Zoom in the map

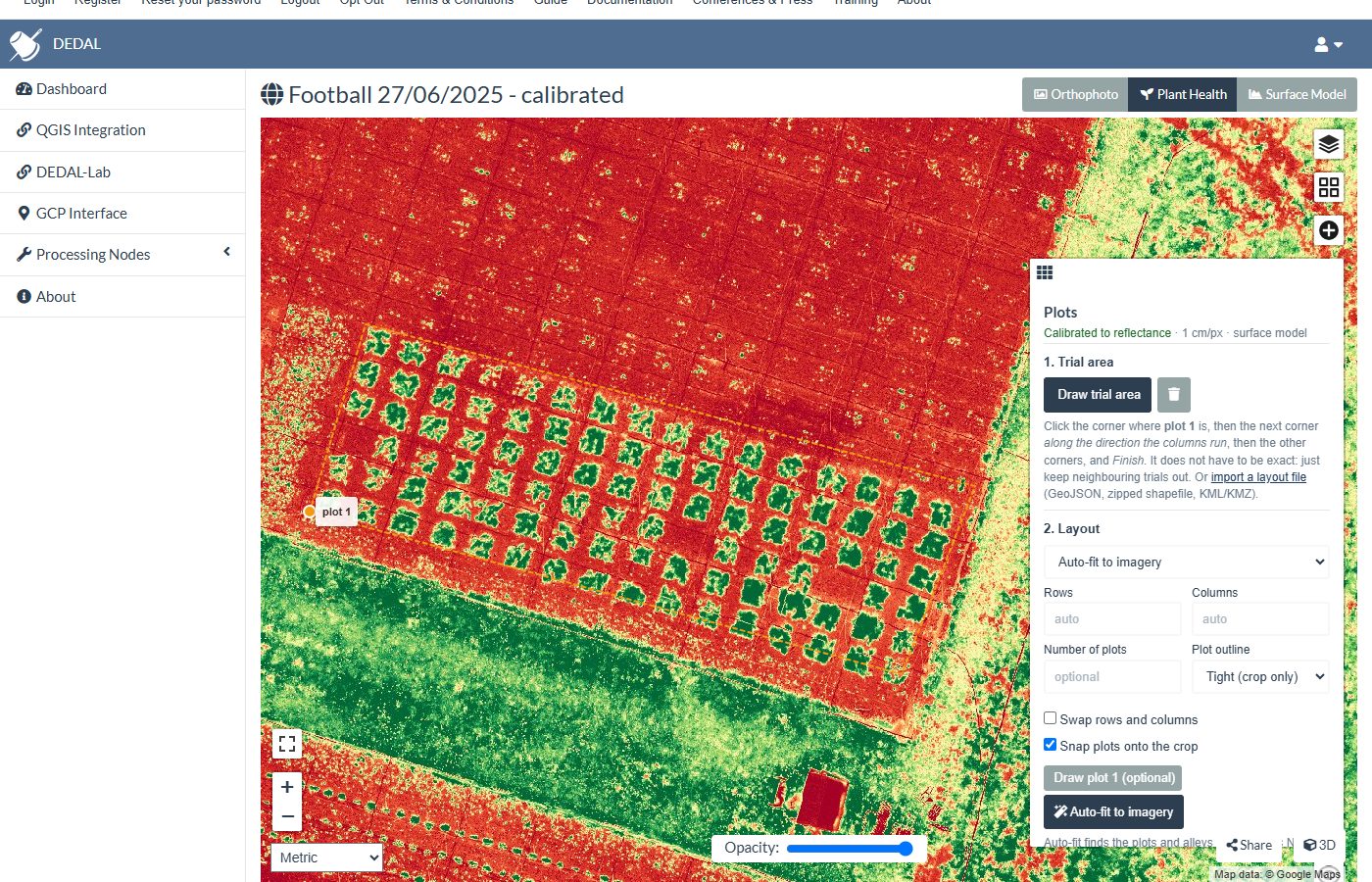pyautogui.click(x=287, y=787)
